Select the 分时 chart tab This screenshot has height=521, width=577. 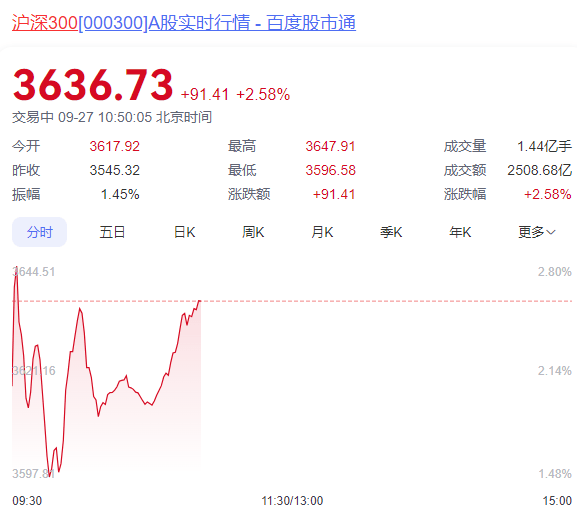point(39,232)
